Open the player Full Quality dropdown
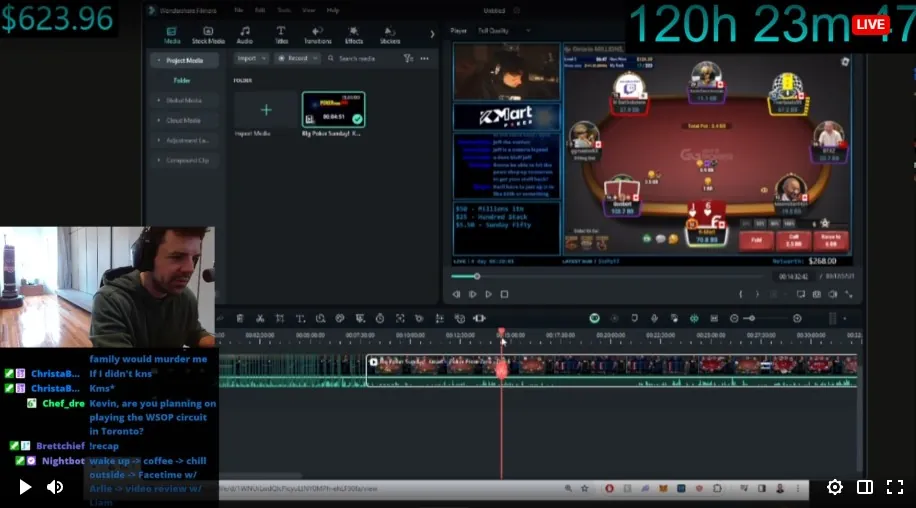 (504, 31)
